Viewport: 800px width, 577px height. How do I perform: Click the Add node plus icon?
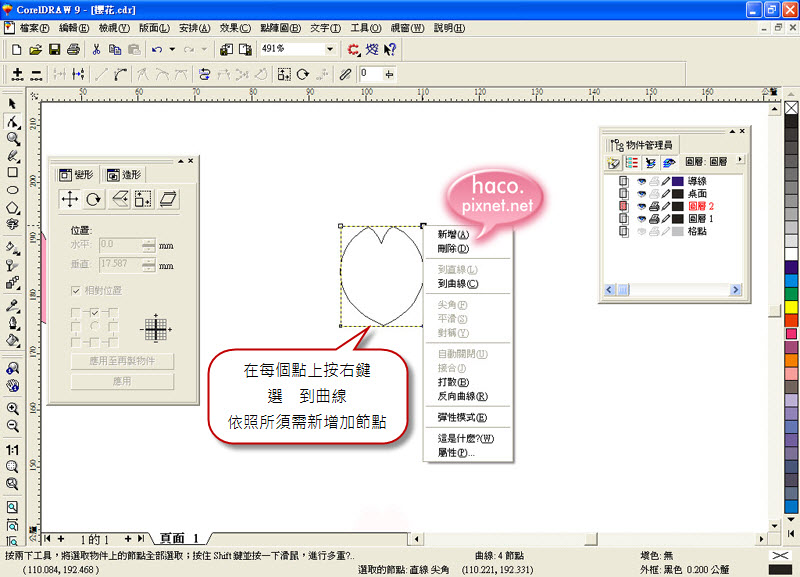[x=17, y=74]
